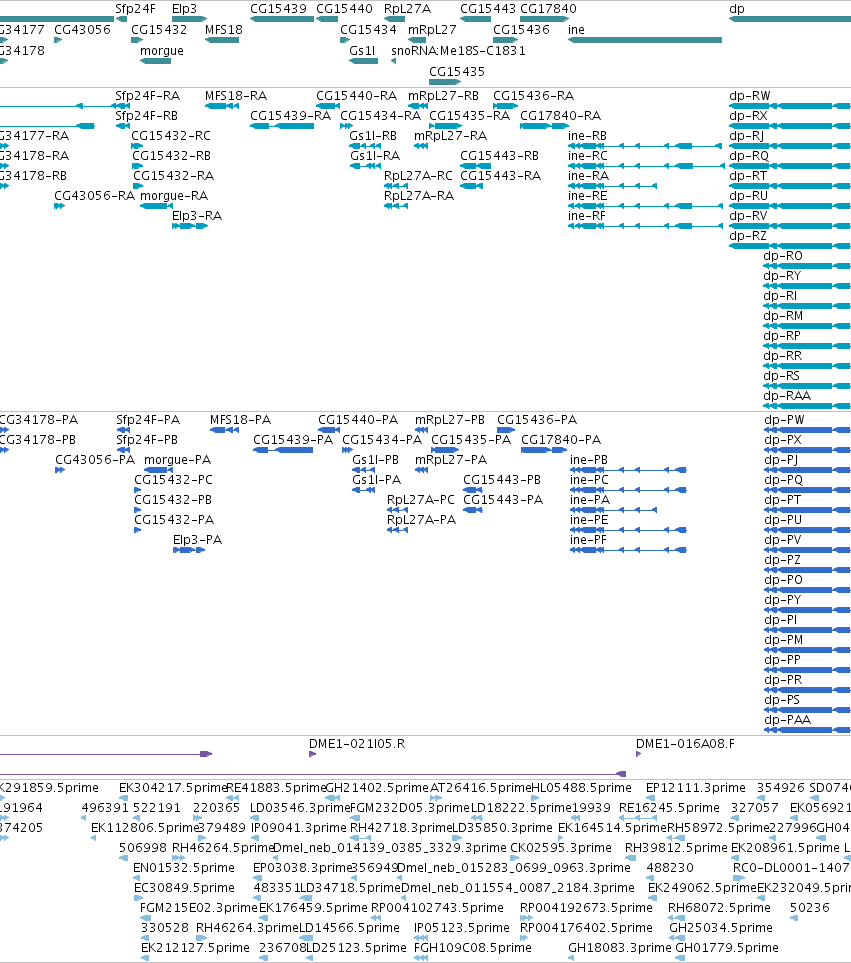Select transcript CG15436-RA
Image resolution: width=851 pixels, height=963 pixels.
(534, 96)
